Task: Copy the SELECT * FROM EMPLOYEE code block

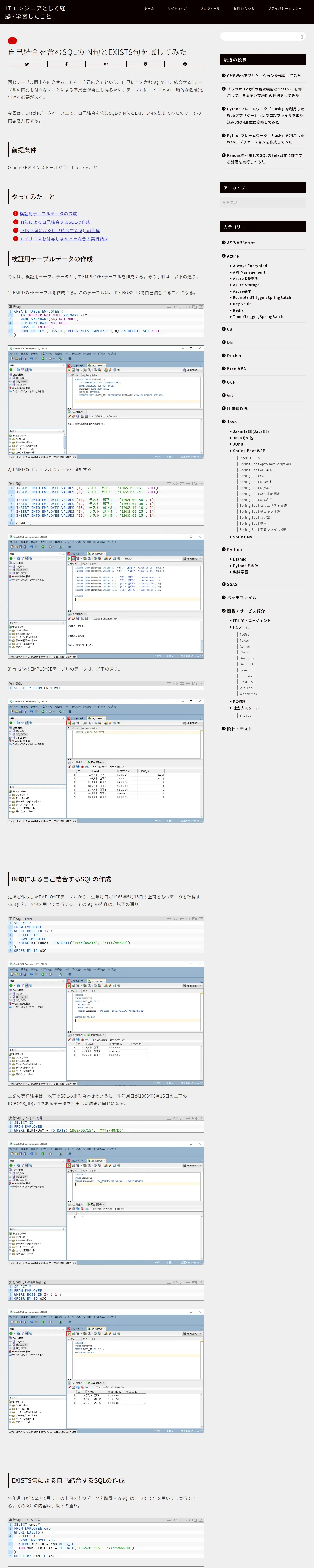Action: point(194,684)
